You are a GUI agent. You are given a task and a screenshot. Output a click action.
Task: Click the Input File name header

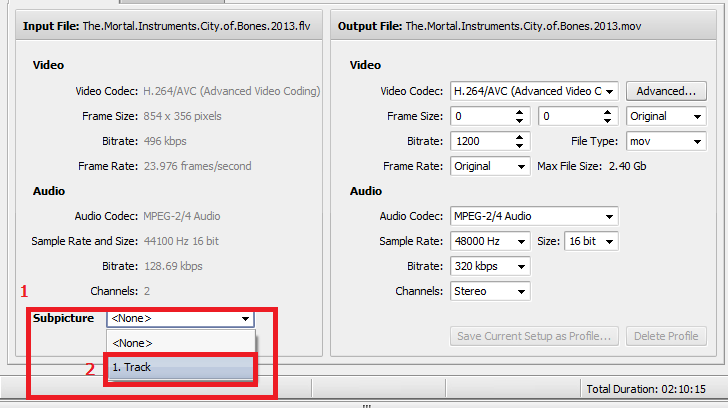pos(167,26)
